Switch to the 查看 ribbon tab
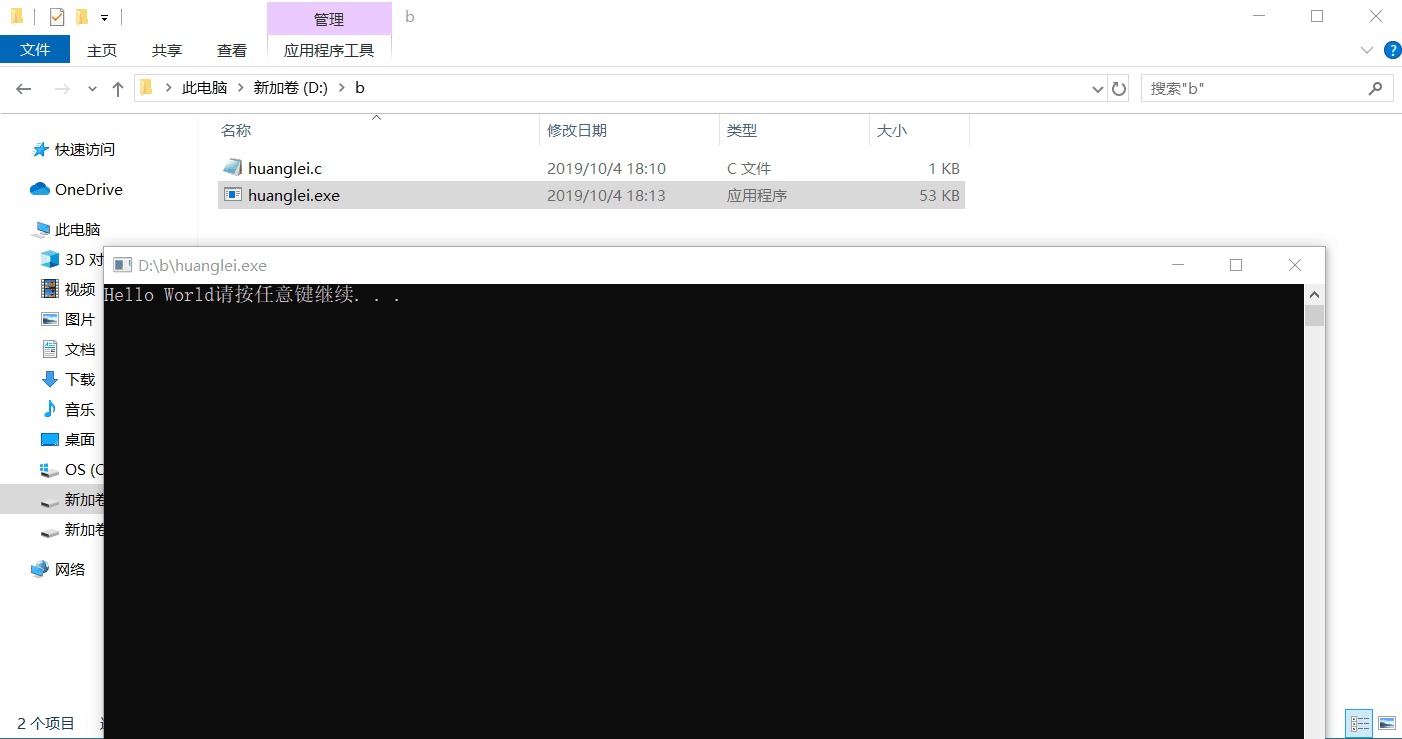The height and width of the screenshot is (739, 1402). 232,51
